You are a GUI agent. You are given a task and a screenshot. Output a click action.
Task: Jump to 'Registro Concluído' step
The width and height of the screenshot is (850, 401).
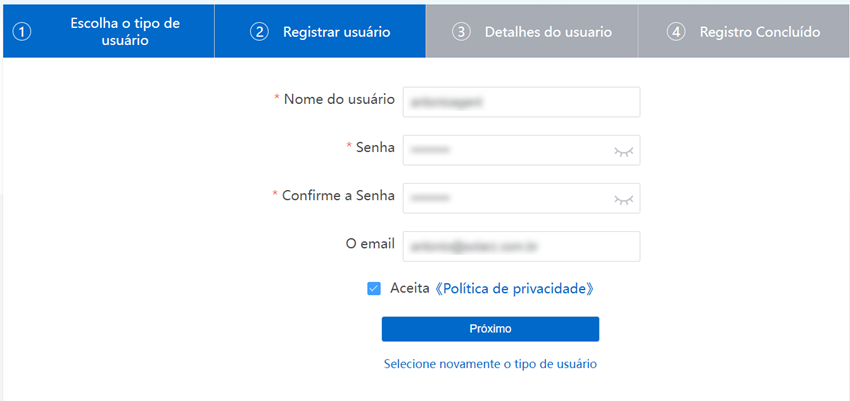click(760, 31)
